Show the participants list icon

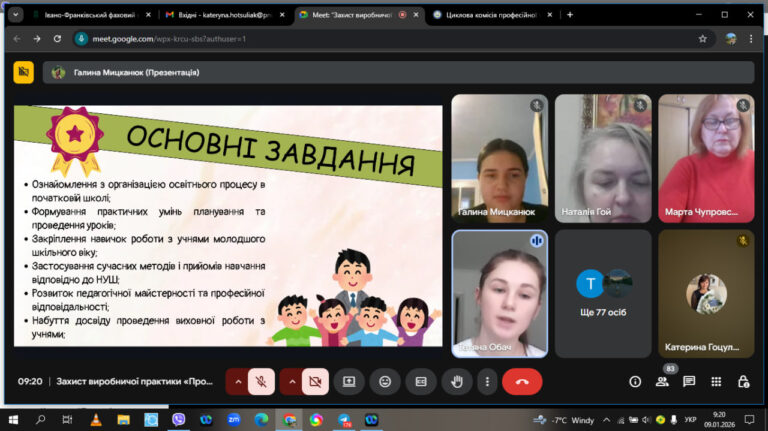pyautogui.click(x=662, y=382)
